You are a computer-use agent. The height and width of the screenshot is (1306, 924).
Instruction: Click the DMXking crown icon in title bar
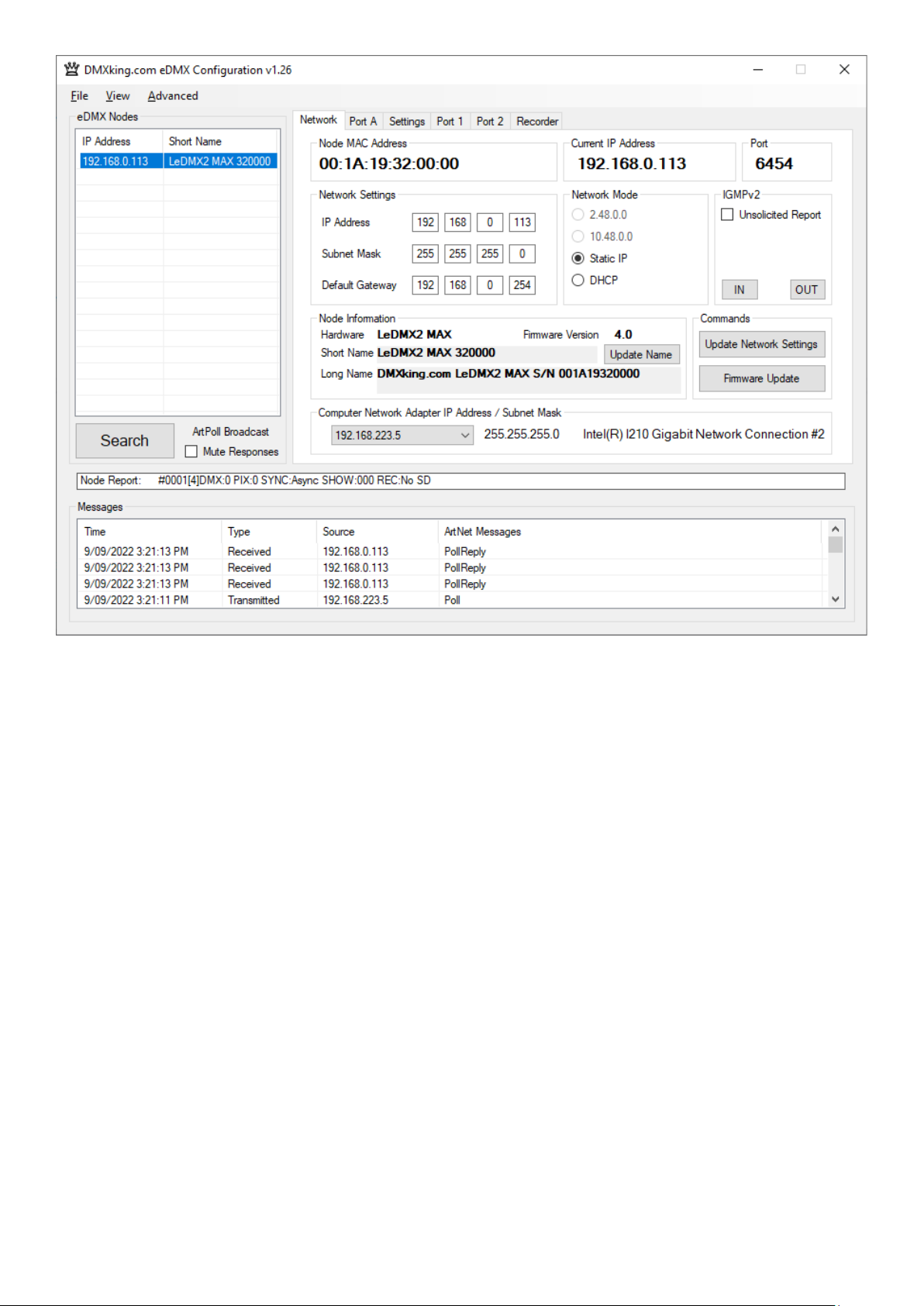[71, 69]
